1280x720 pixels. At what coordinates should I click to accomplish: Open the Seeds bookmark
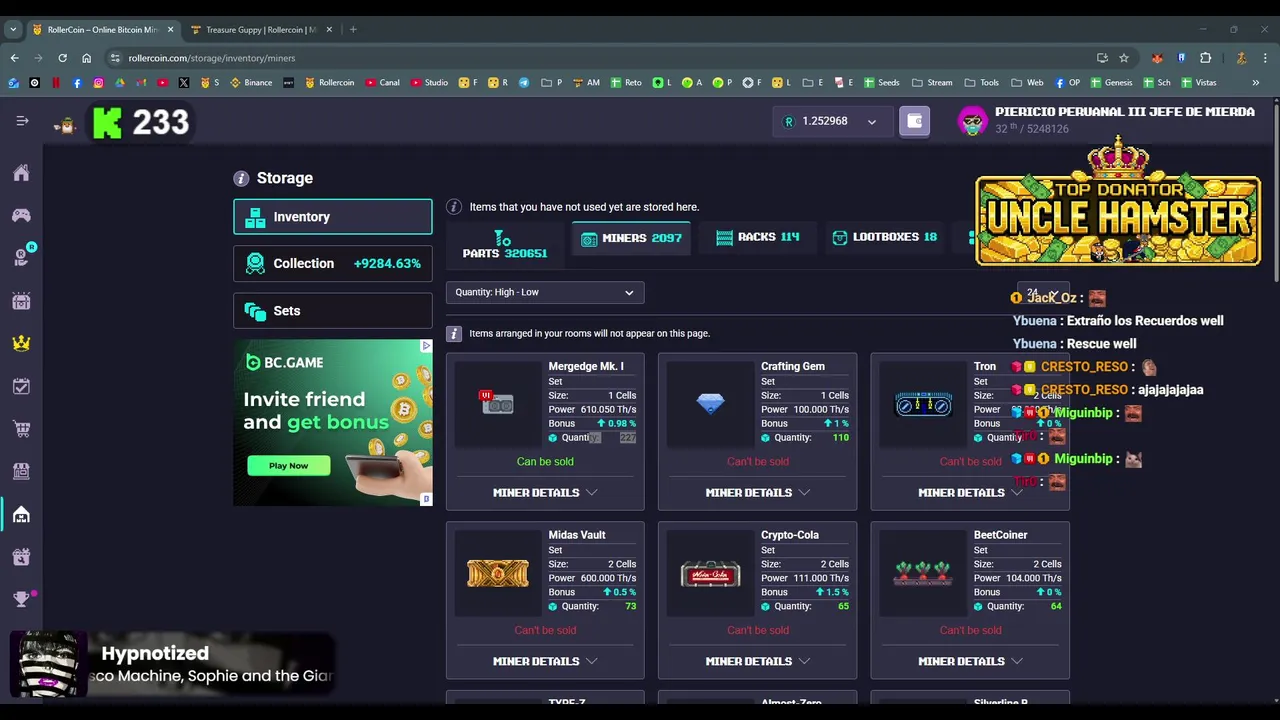click(x=881, y=83)
